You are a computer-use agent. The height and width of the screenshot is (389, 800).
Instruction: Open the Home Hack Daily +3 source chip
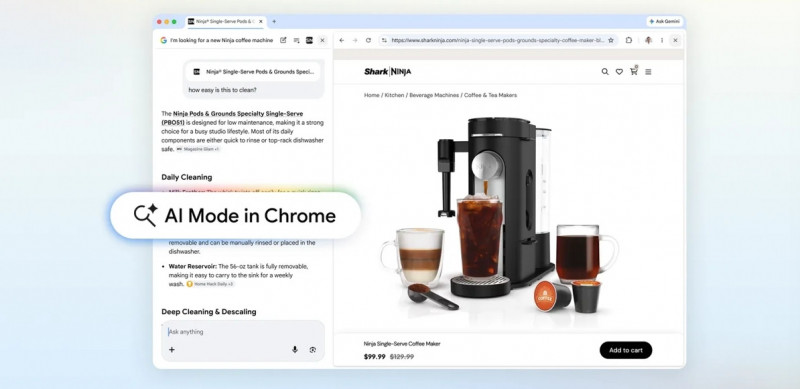(x=210, y=284)
